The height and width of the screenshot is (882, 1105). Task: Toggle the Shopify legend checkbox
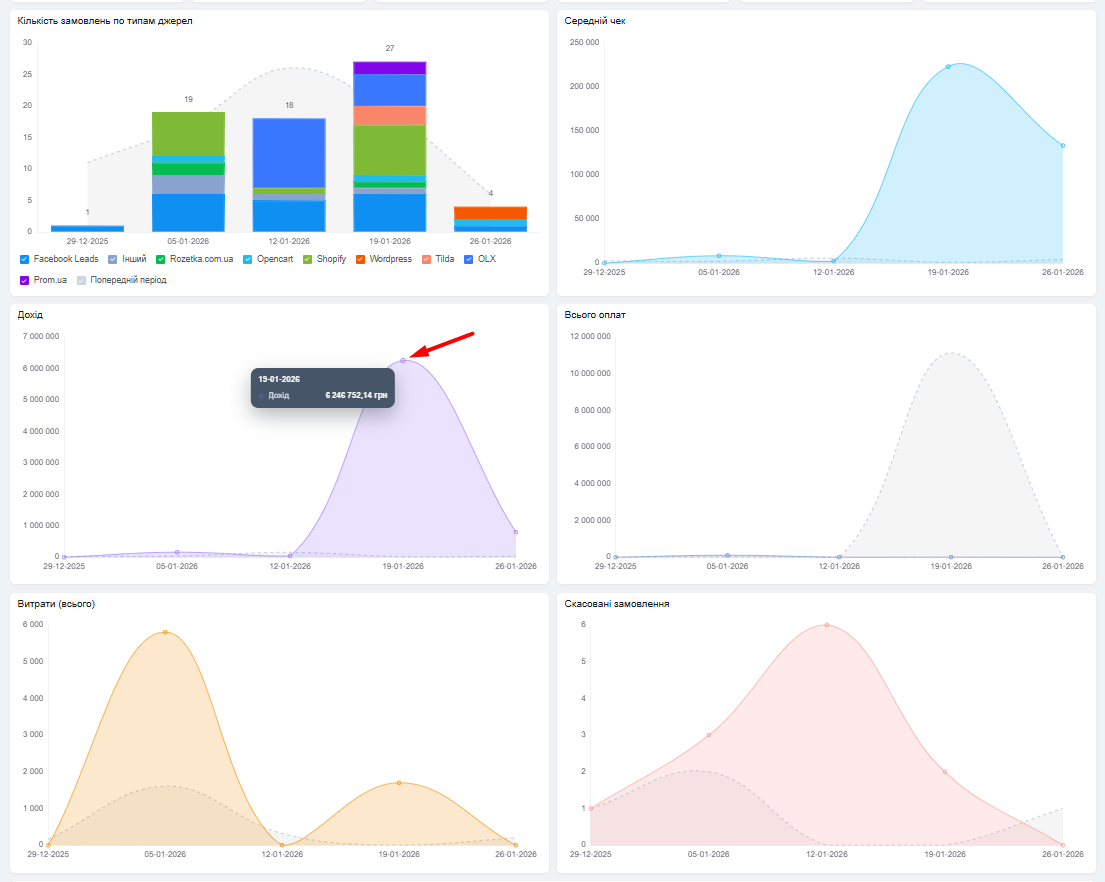click(x=308, y=259)
